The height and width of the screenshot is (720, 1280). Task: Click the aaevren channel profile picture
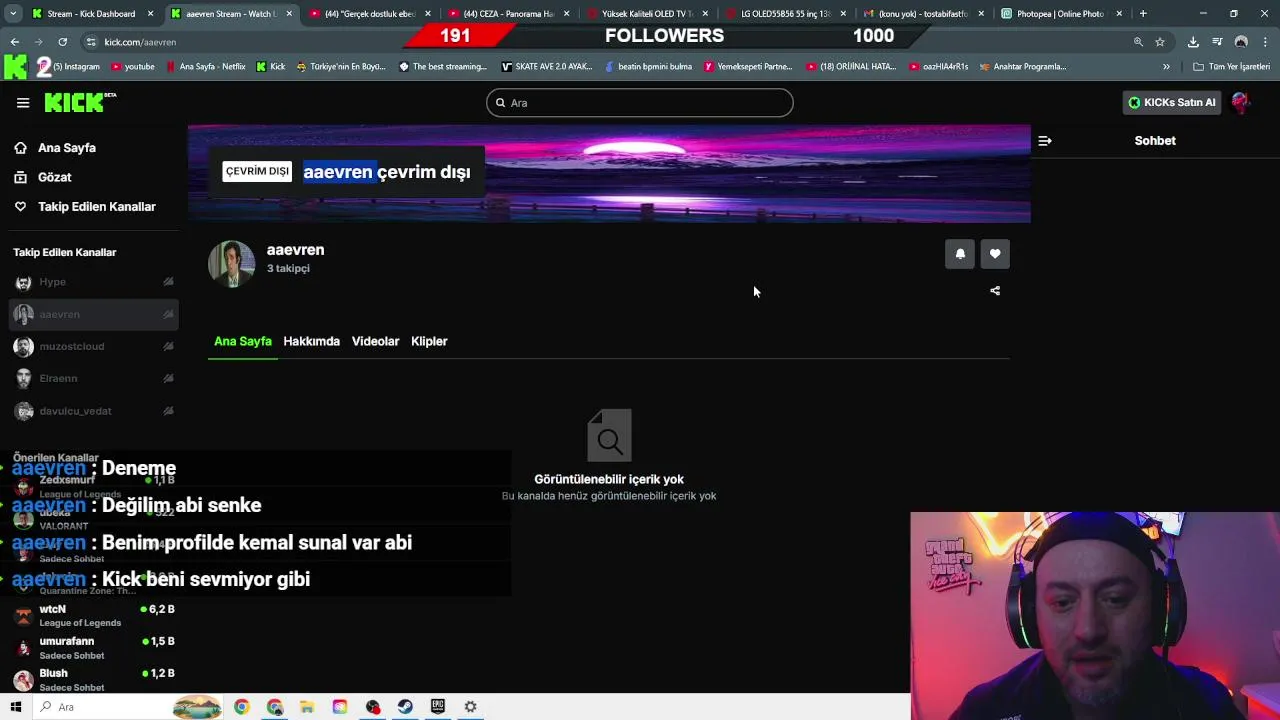231,263
